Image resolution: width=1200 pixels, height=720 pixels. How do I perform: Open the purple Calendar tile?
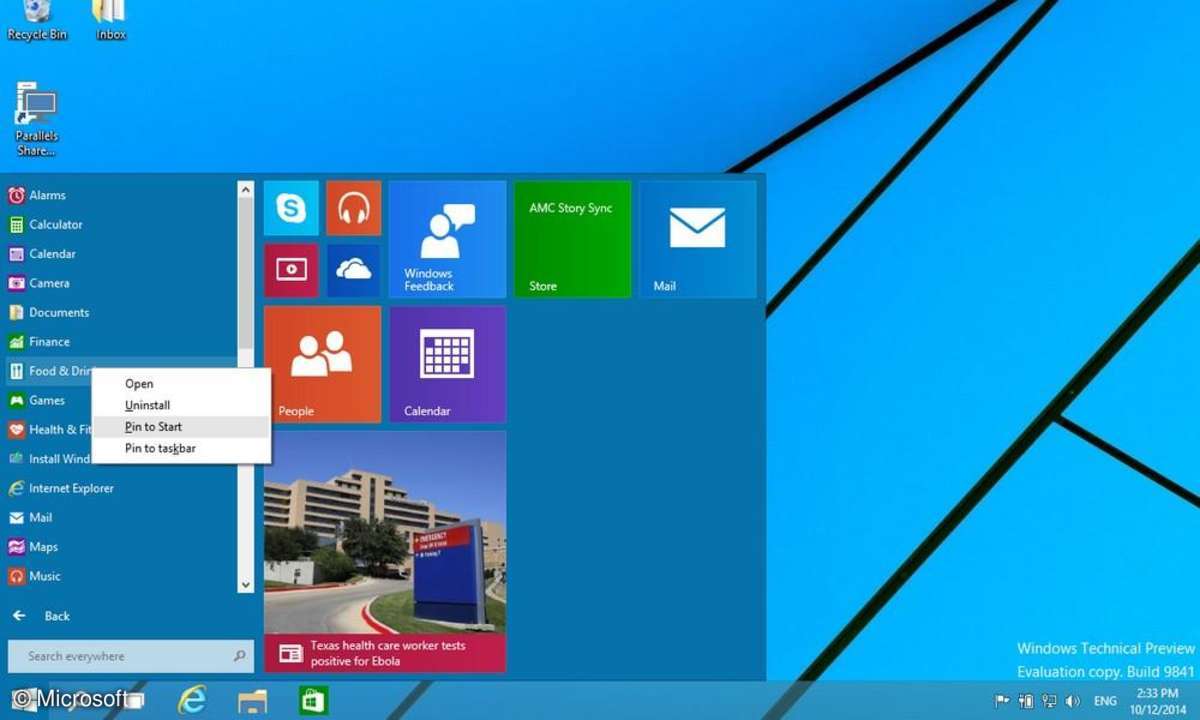[x=447, y=364]
